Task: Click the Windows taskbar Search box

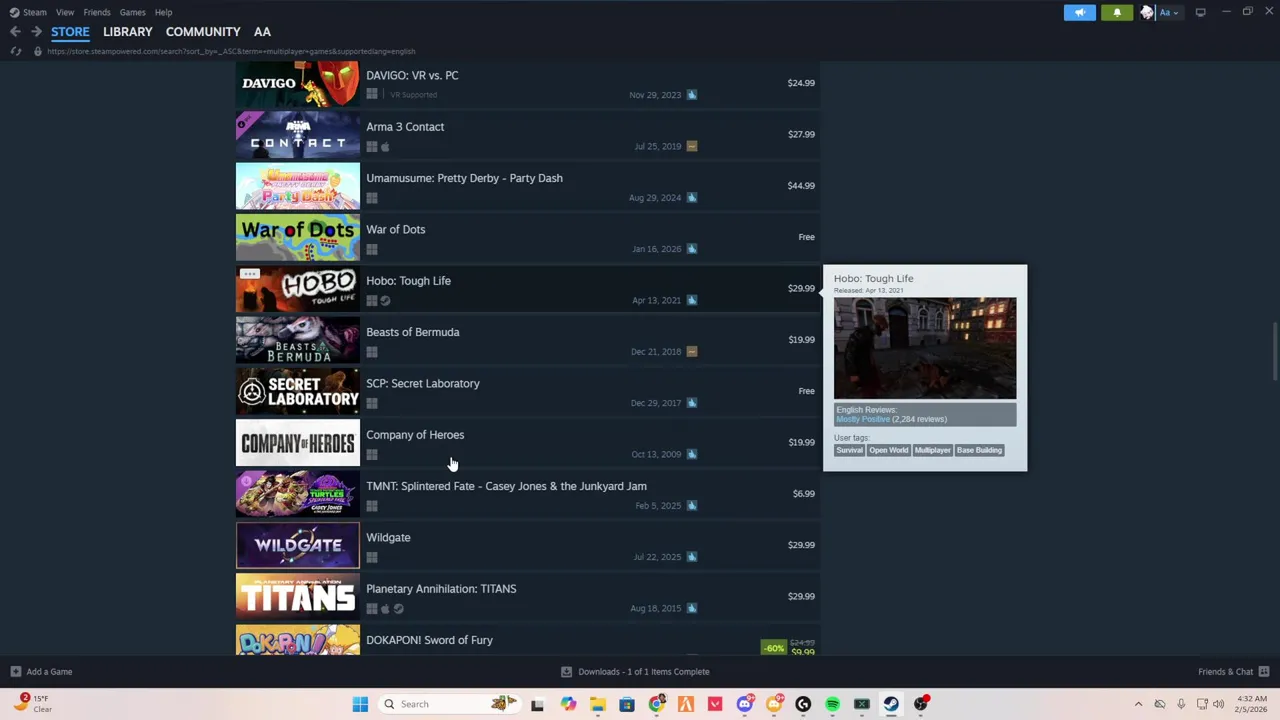Action: 451,704
